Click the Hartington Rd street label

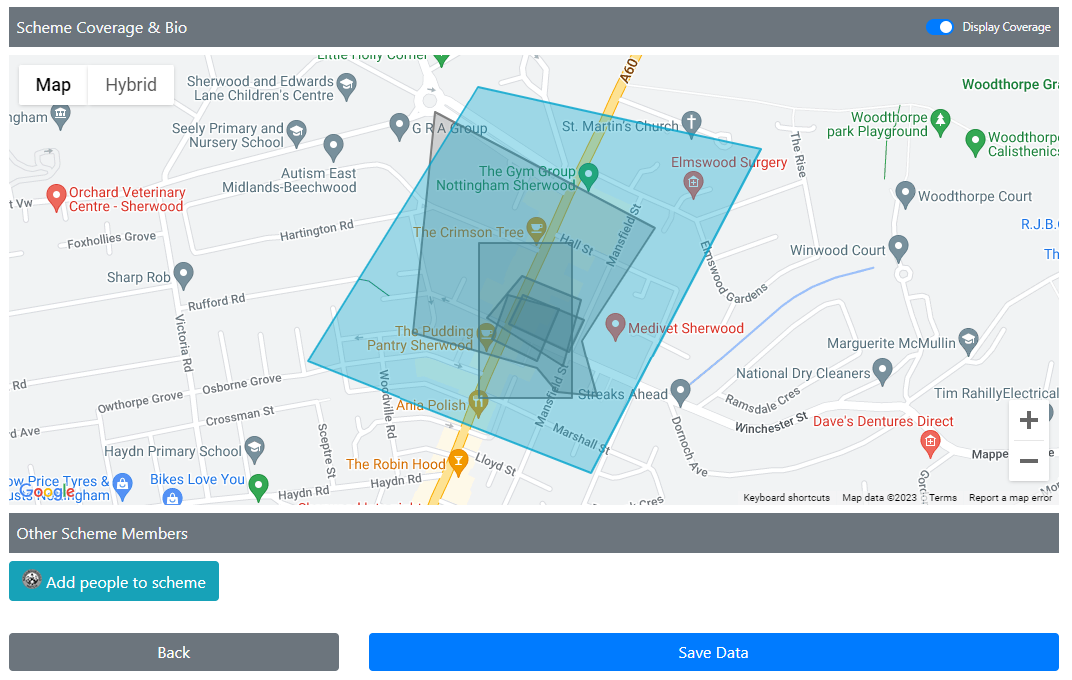pyautogui.click(x=317, y=230)
